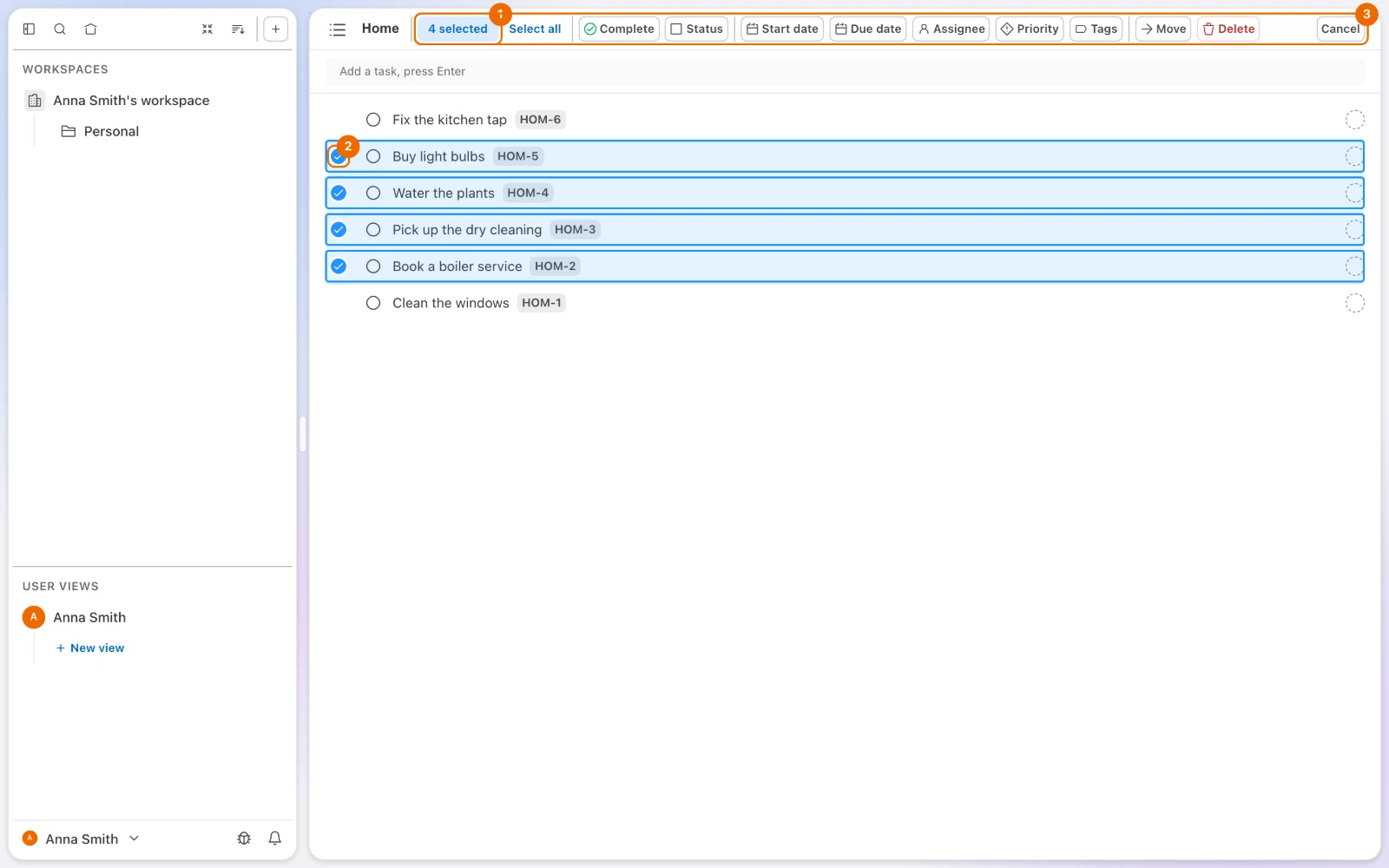Click the assignee circle for Water the plants

(x=1354, y=193)
